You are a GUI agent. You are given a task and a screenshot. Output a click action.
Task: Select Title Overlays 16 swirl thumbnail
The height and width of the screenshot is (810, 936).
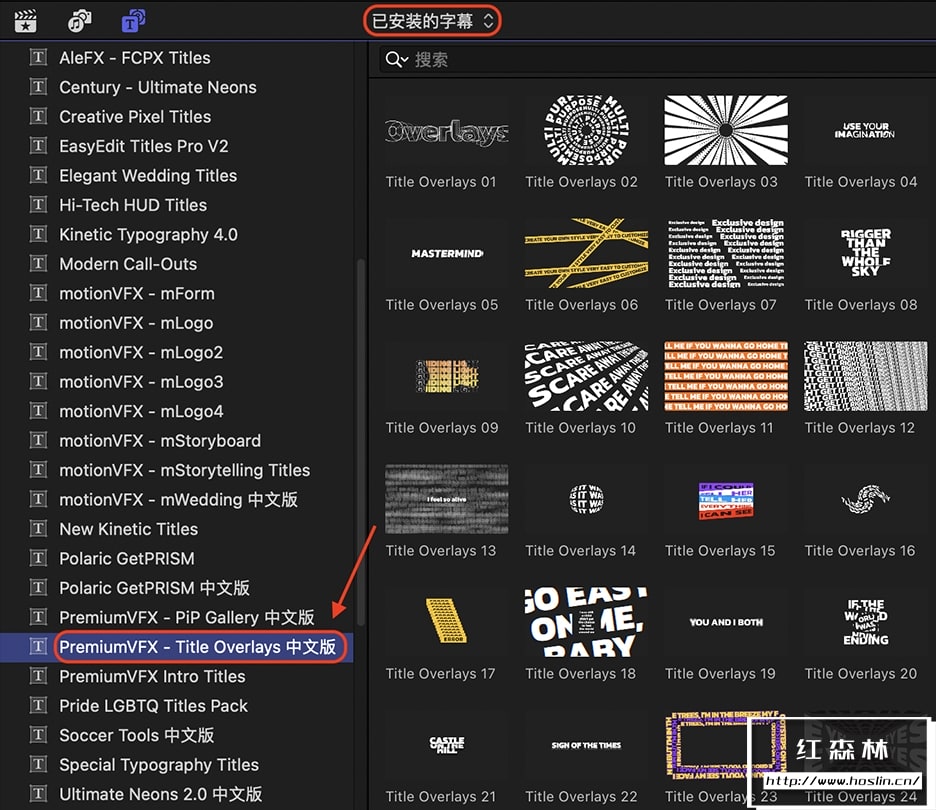point(866,500)
